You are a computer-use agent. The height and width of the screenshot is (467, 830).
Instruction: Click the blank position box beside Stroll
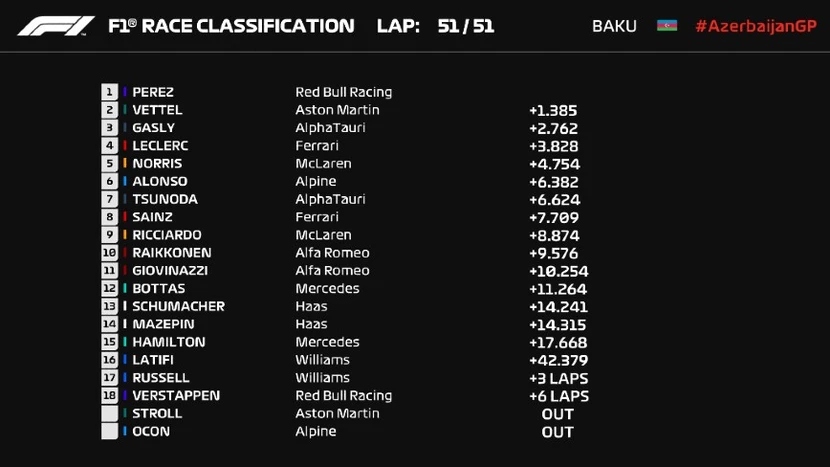[x=109, y=414]
